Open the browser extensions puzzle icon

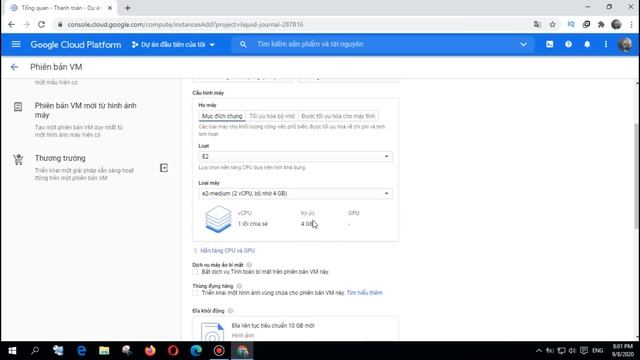pyautogui.click(x=601, y=24)
